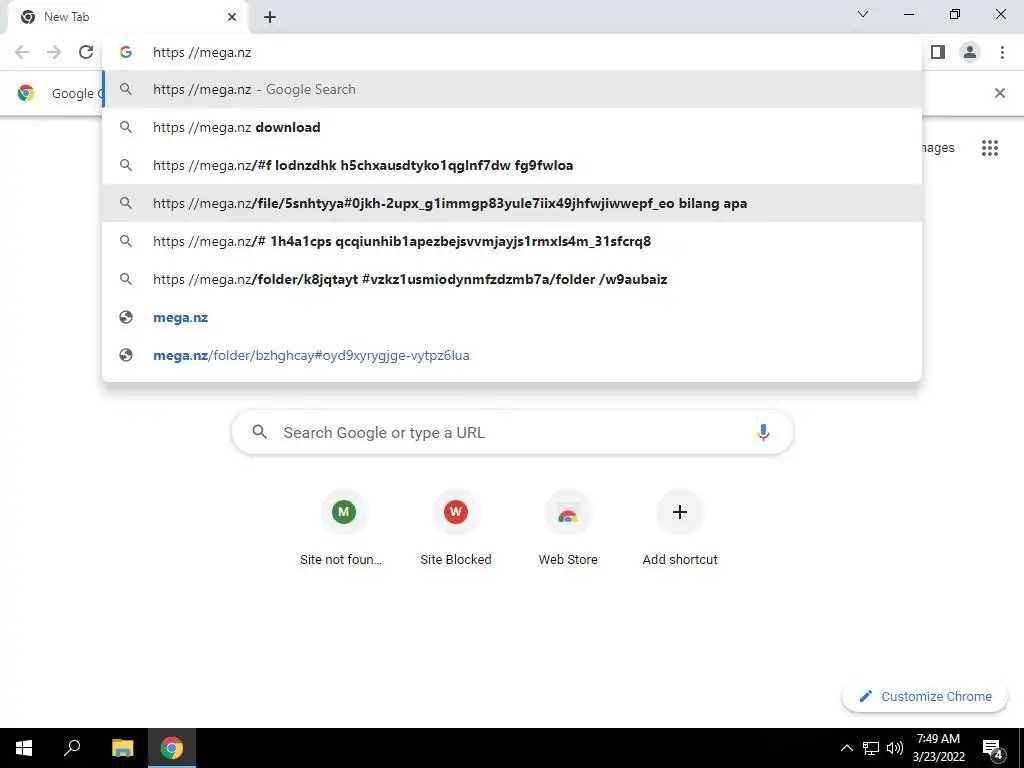Close the New Tab tab
The width and height of the screenshot is (1024, 768).
tap(232, 17)
